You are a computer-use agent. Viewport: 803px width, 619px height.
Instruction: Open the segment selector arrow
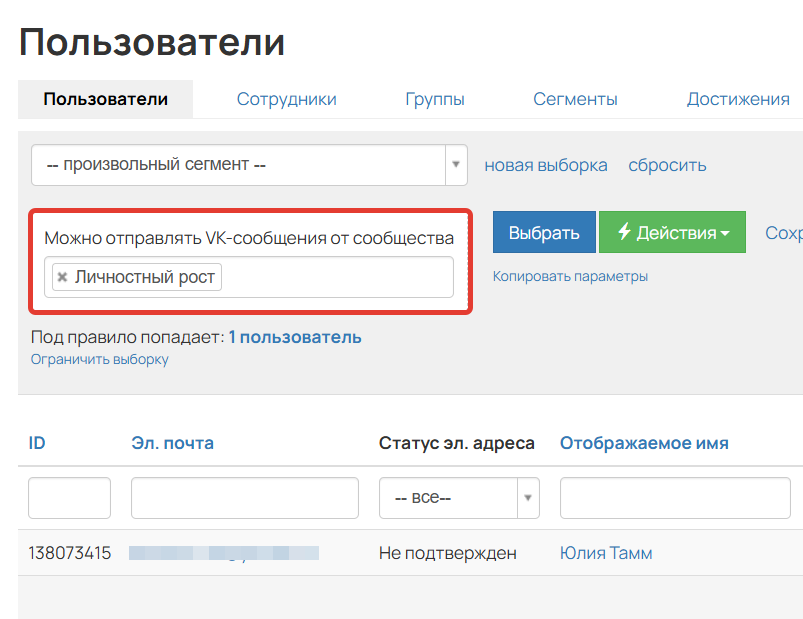point(456,165)
